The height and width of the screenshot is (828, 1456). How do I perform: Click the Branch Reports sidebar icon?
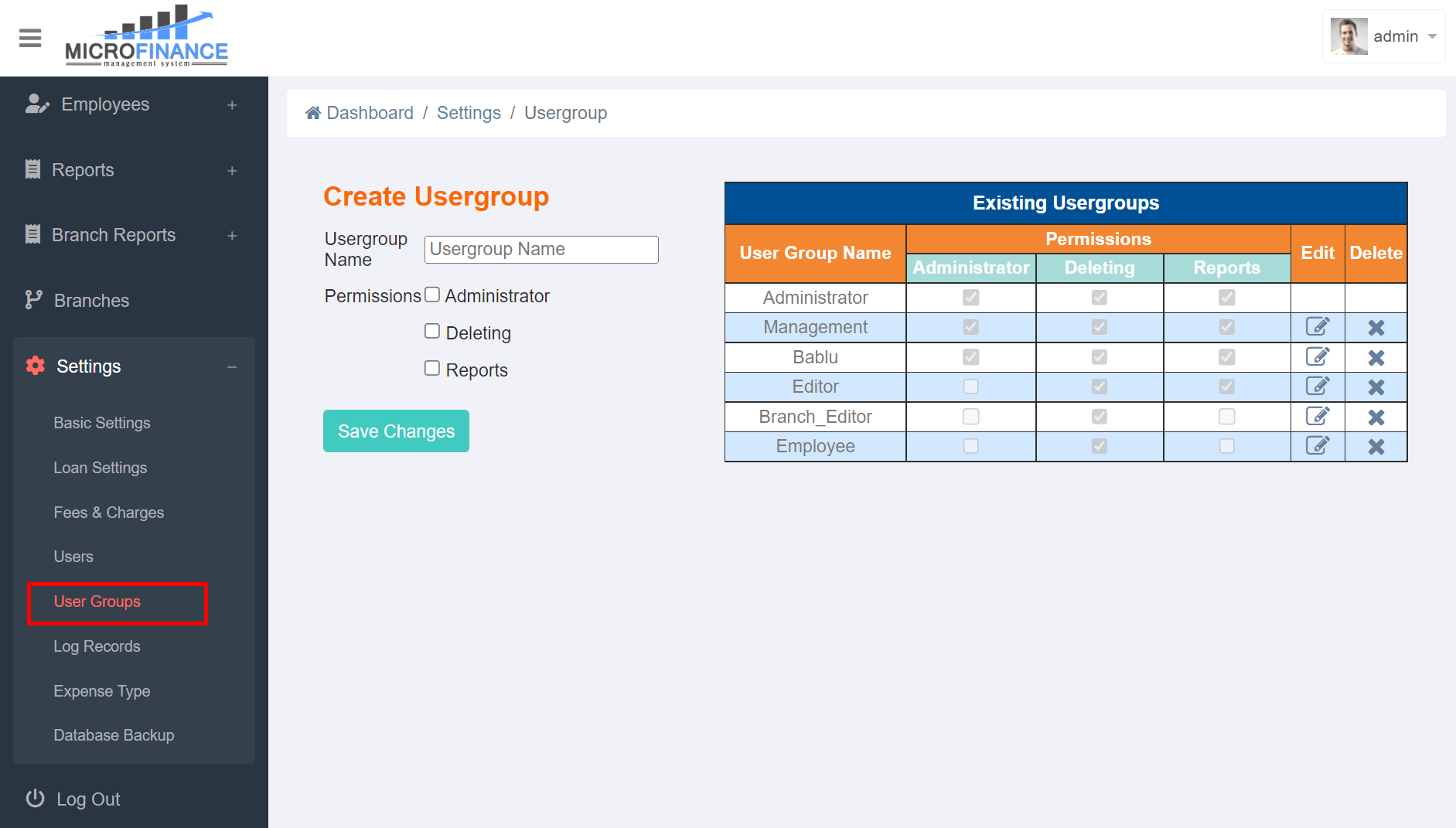(x=32, y=234)
